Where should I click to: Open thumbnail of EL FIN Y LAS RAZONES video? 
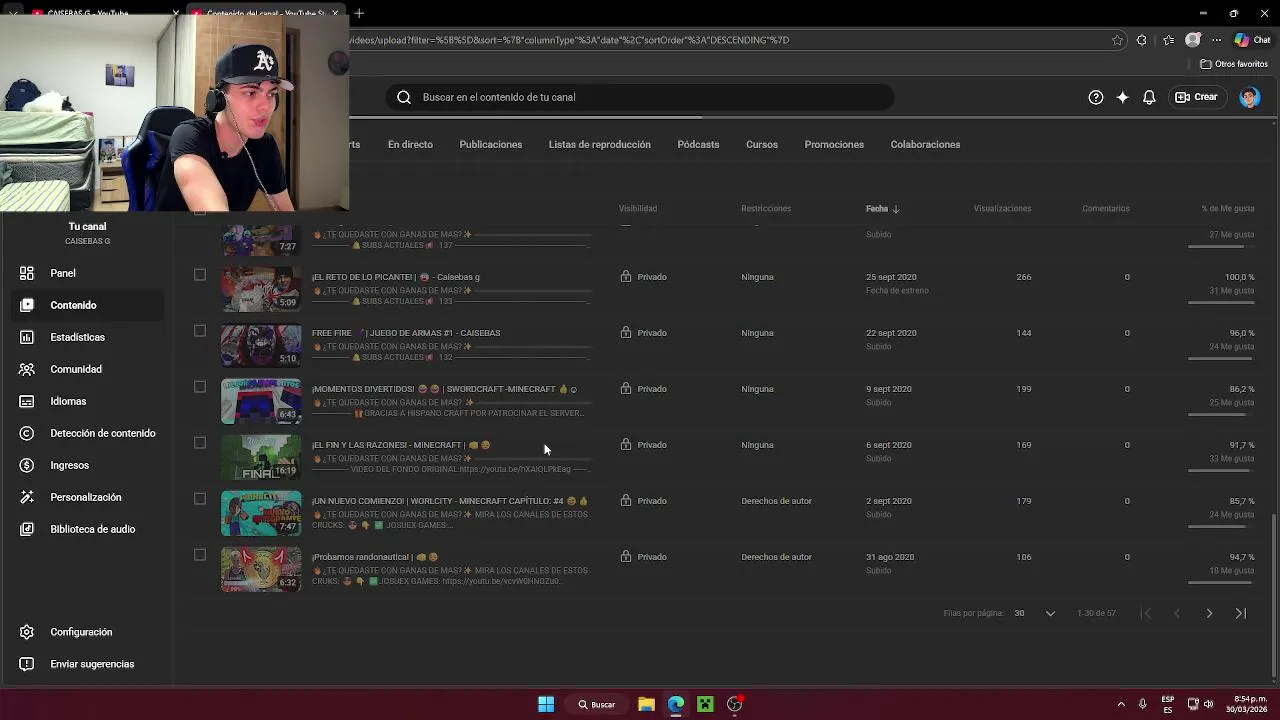[261, 457]
